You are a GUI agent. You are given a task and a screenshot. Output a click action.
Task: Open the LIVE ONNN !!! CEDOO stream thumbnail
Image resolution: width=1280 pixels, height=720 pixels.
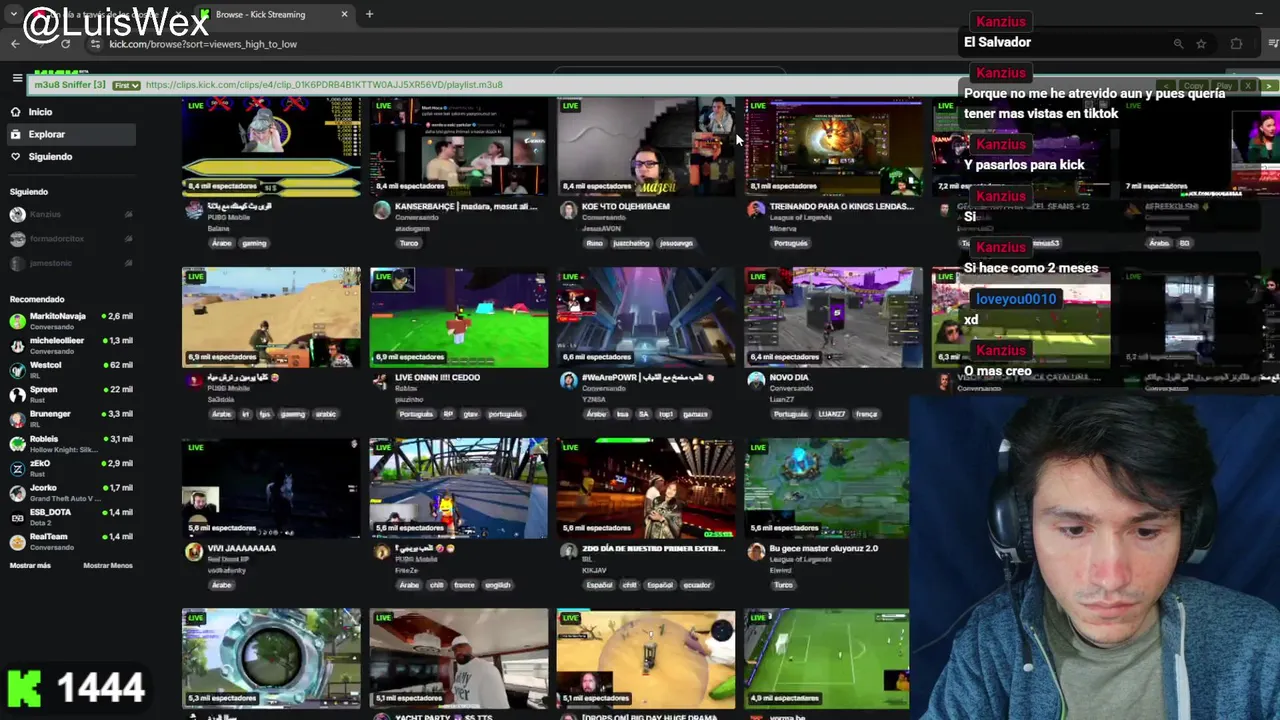coord(458,317)
